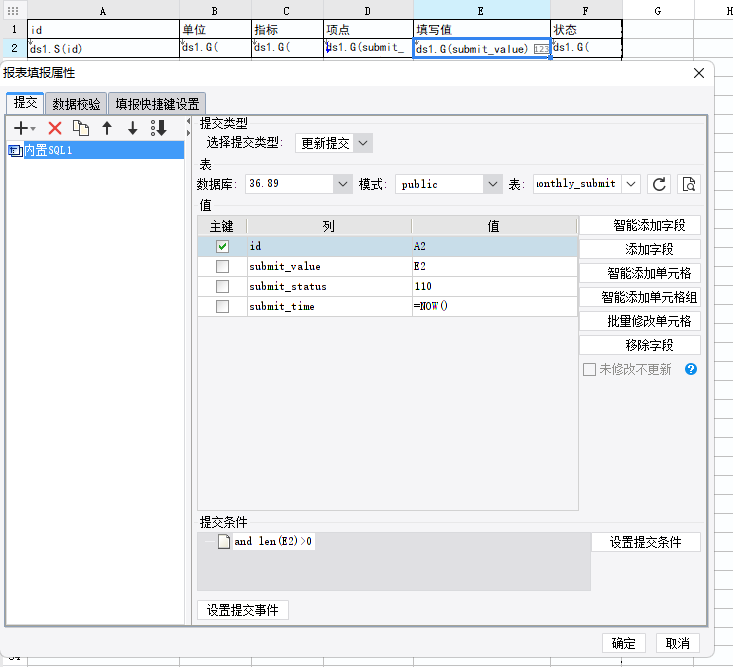Uncheck primary key for id row
This screenshot has height=667, width=733.
222,246
